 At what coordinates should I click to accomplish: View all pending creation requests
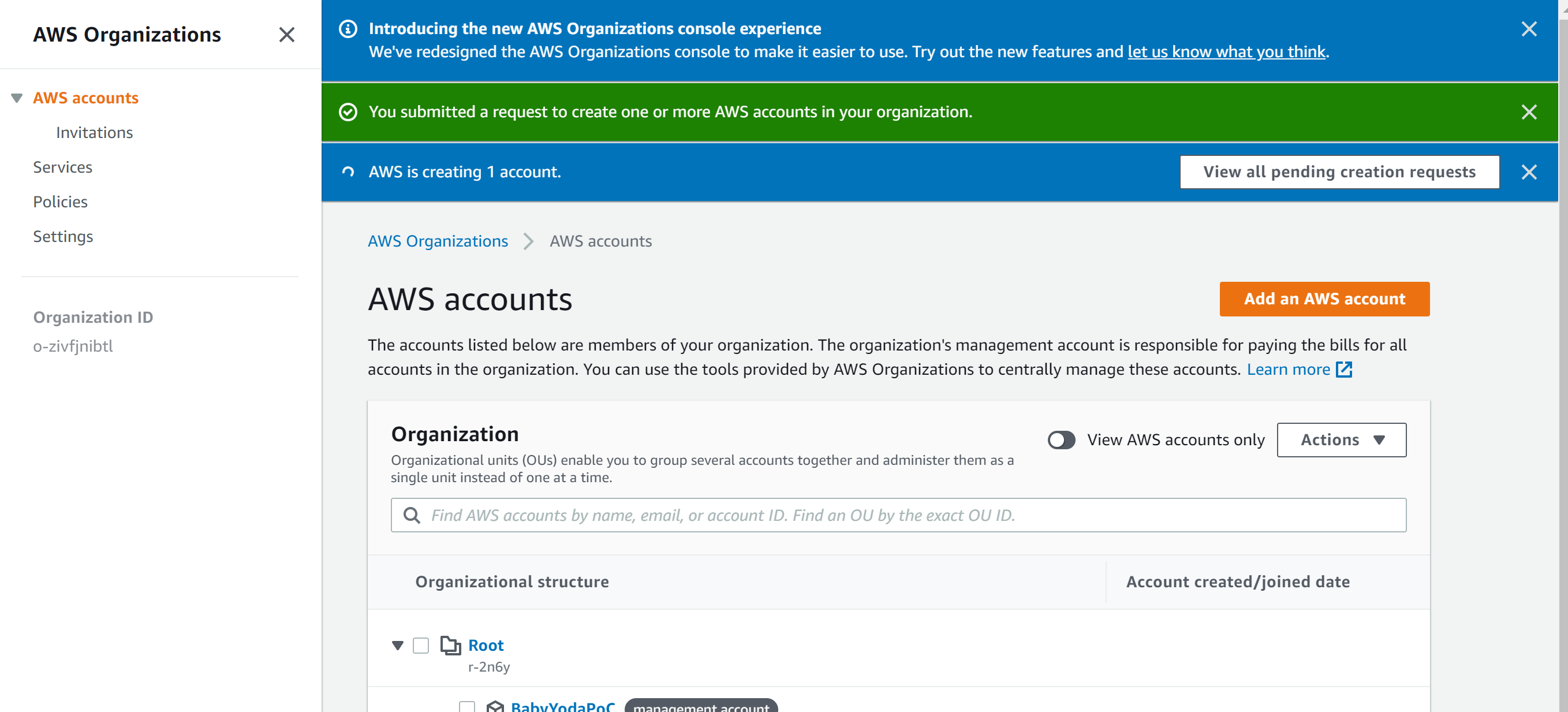(x=1339, y=172)
